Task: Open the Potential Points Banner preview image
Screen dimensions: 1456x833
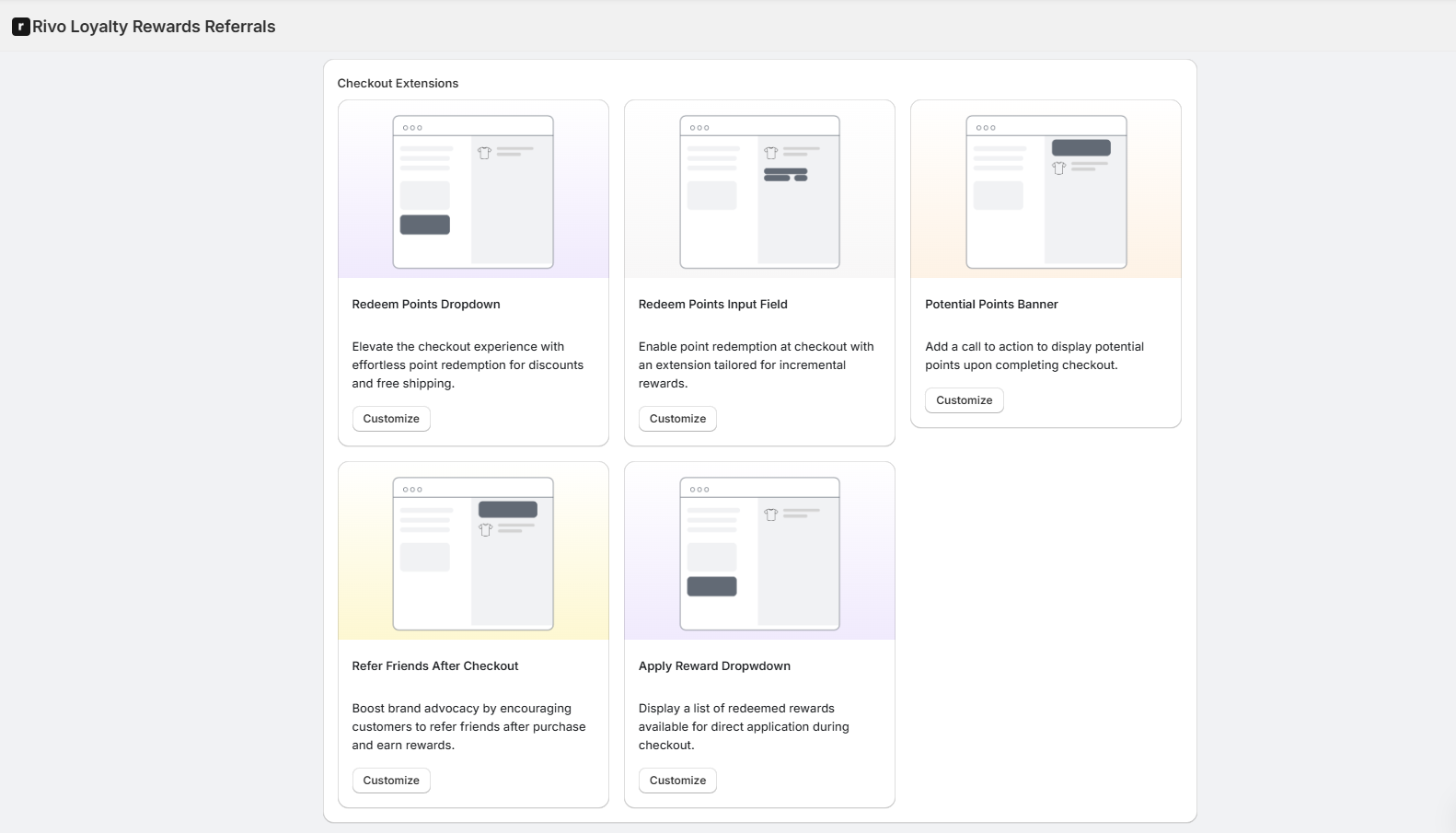Action: [1046, 190]
